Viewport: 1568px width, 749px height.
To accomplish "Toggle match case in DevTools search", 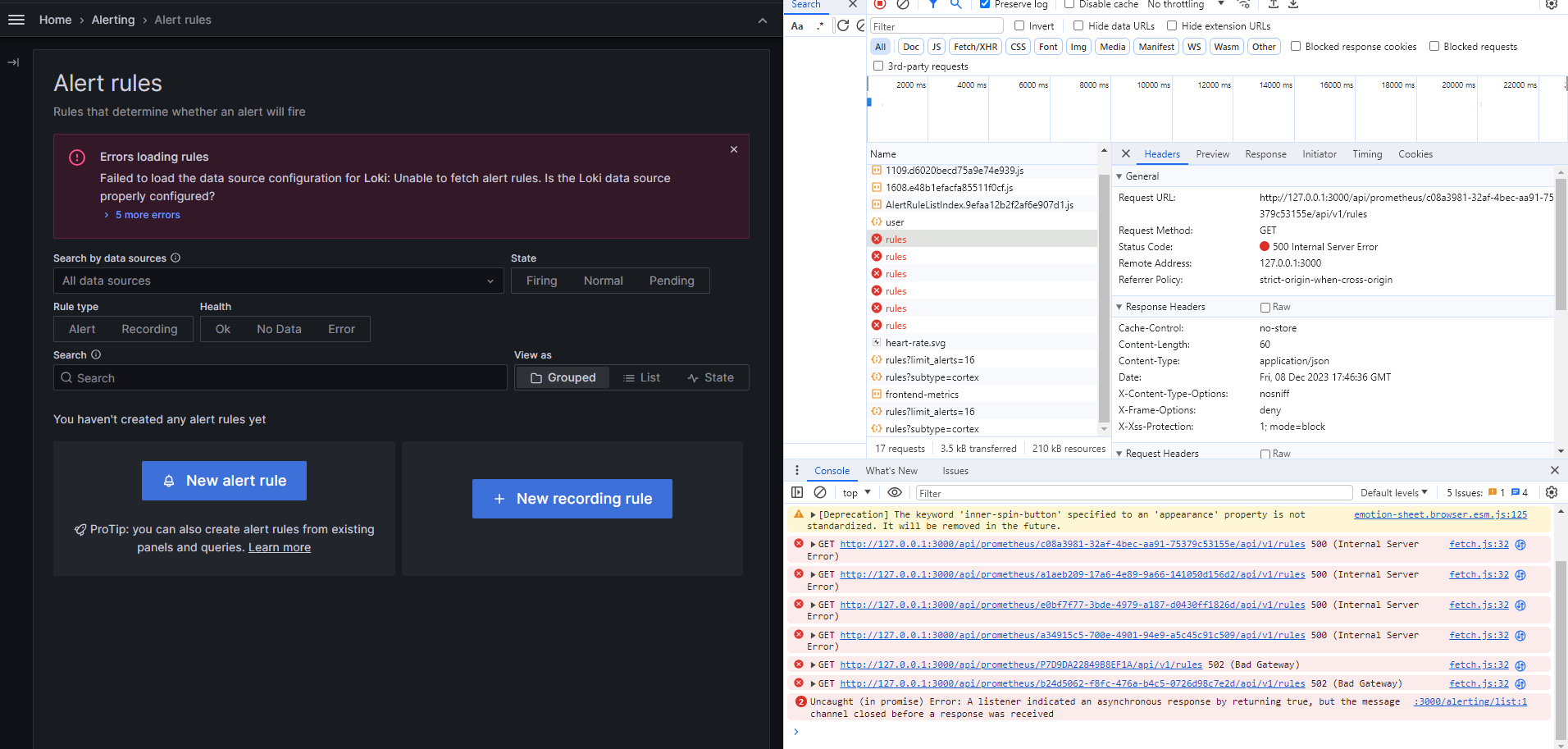I will click(797, 25).
